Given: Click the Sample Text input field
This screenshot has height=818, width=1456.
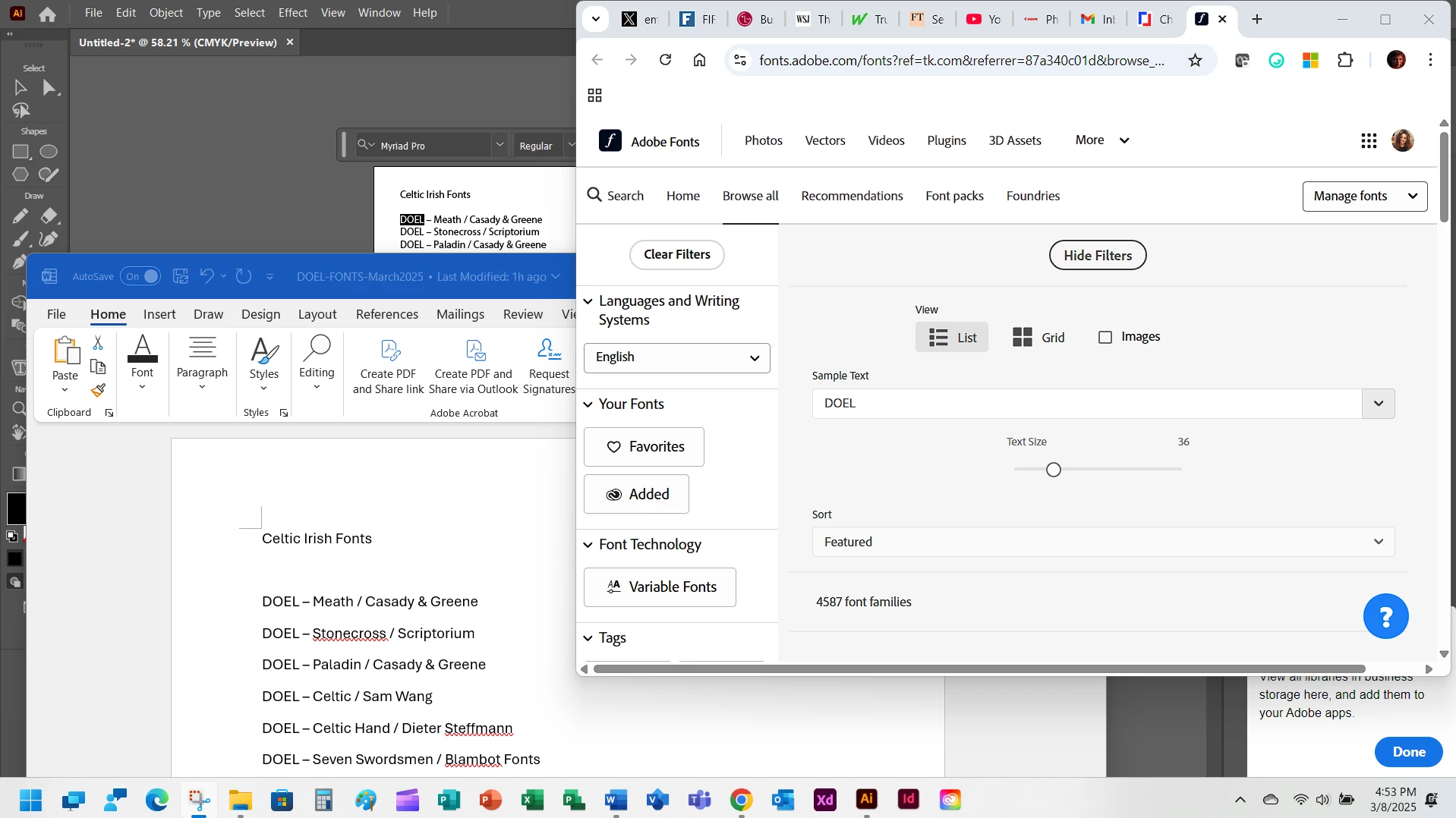Looking at the screenshot, I should point(1087,404).
